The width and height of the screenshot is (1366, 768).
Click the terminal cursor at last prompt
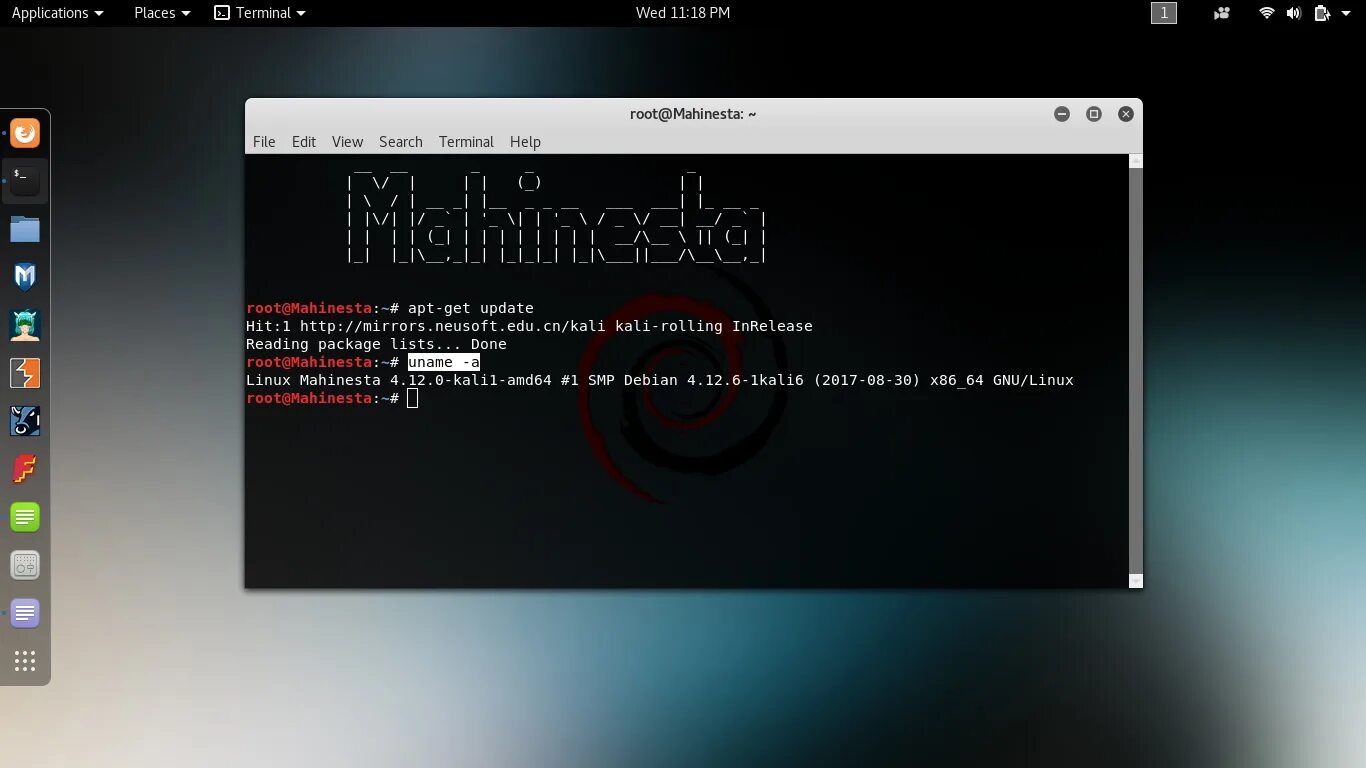[413, 398]
